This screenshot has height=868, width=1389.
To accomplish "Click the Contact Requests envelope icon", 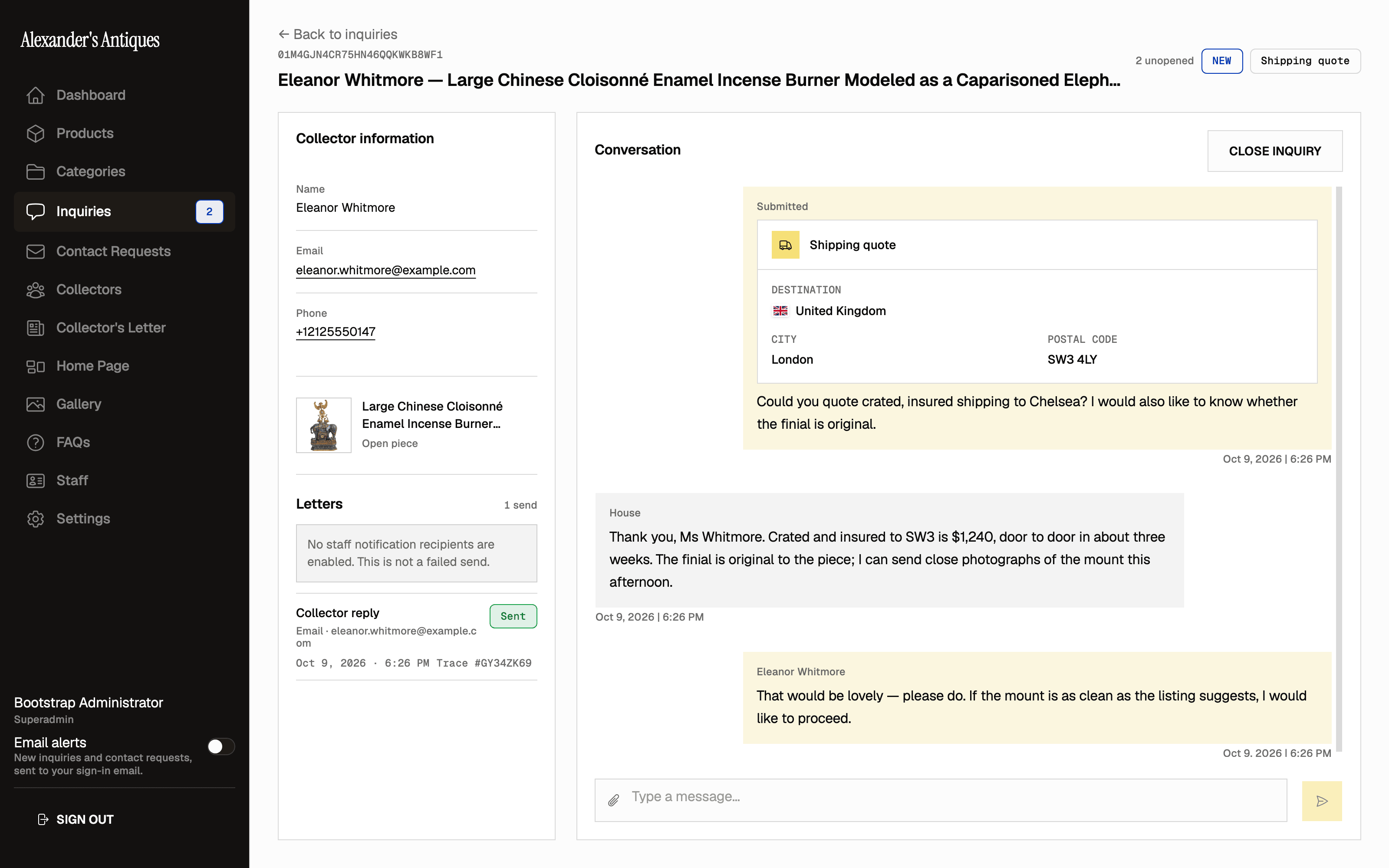I will (x=36, y=251).
